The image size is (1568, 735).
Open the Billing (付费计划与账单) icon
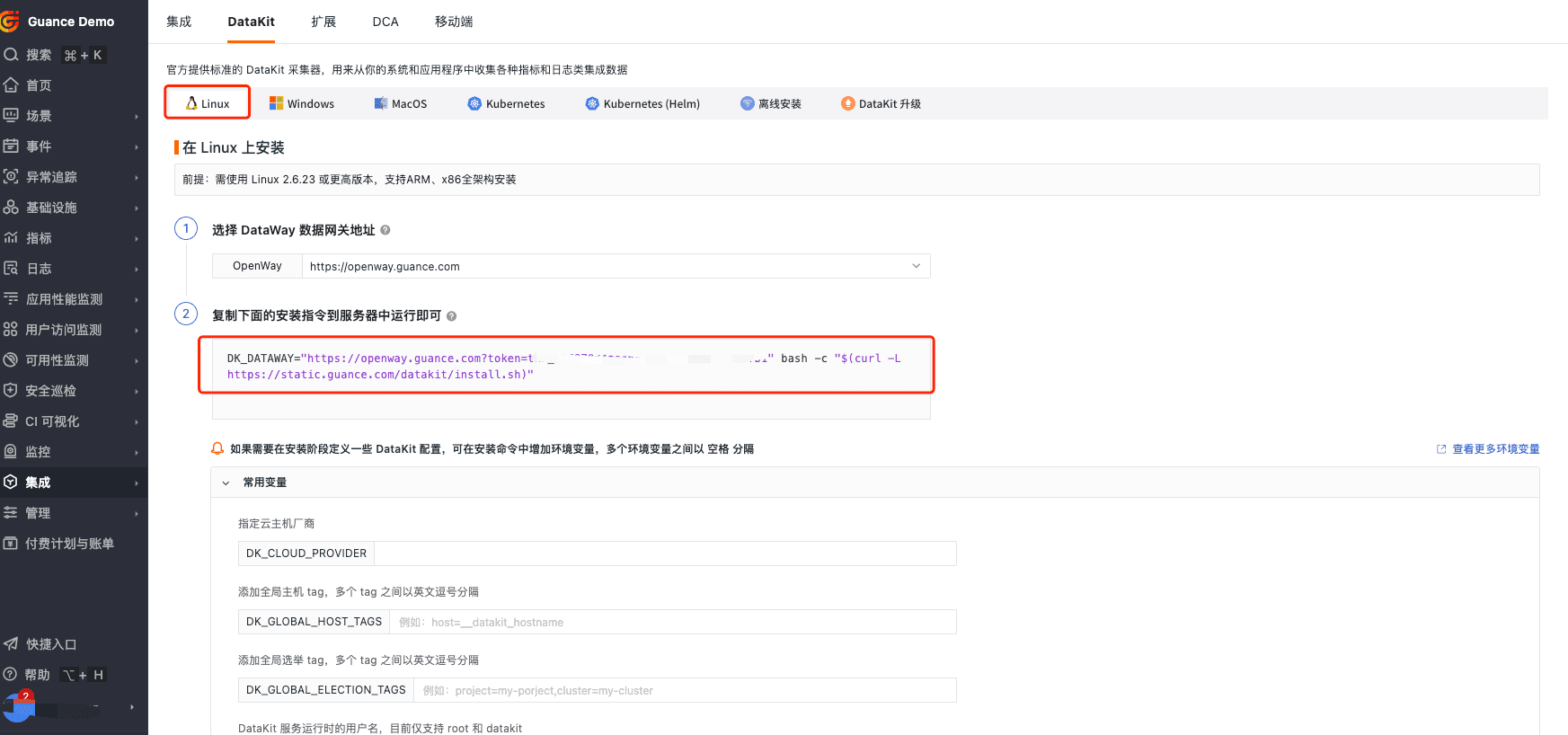point(11,544)
